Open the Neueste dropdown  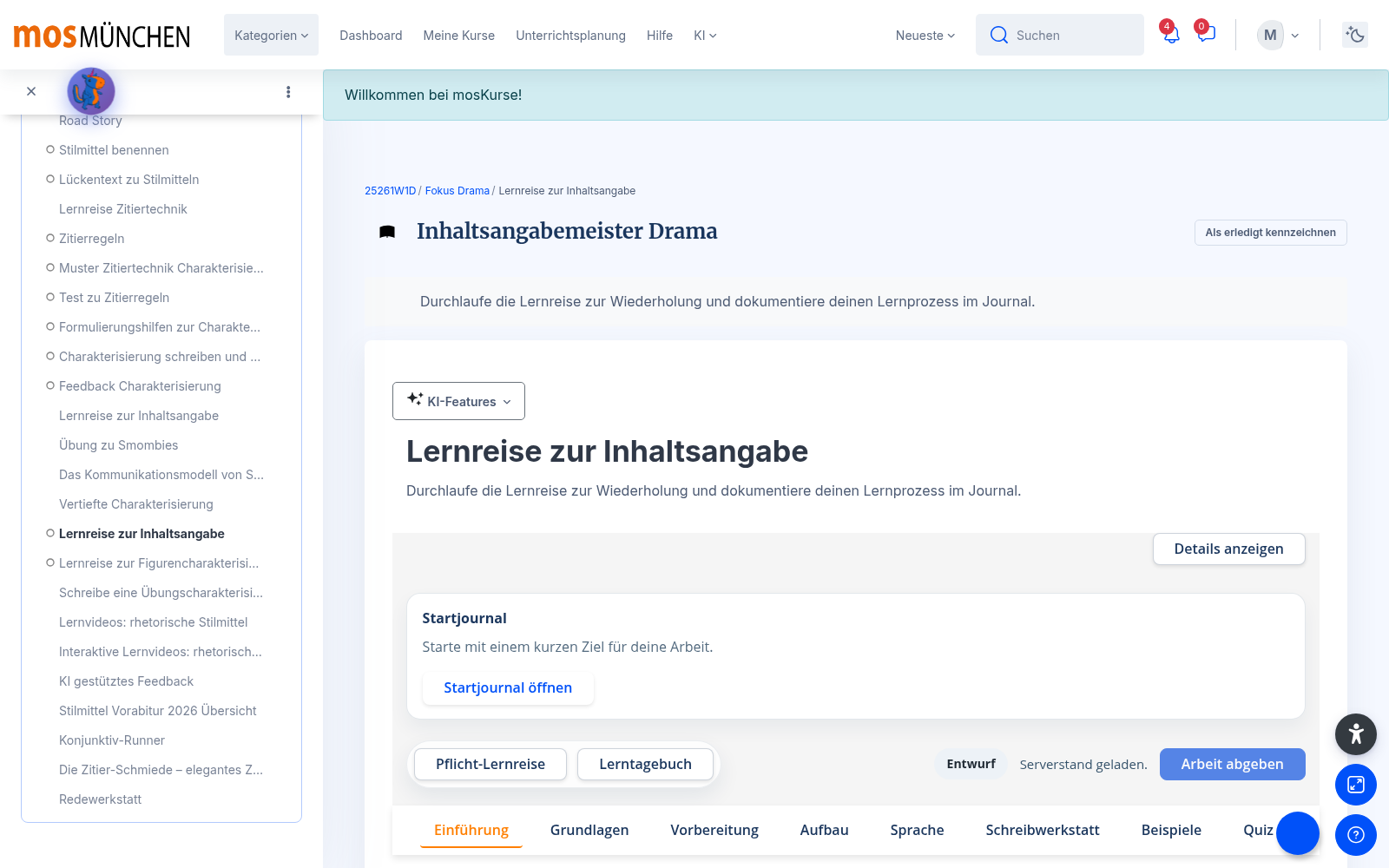tap(925, 36)
